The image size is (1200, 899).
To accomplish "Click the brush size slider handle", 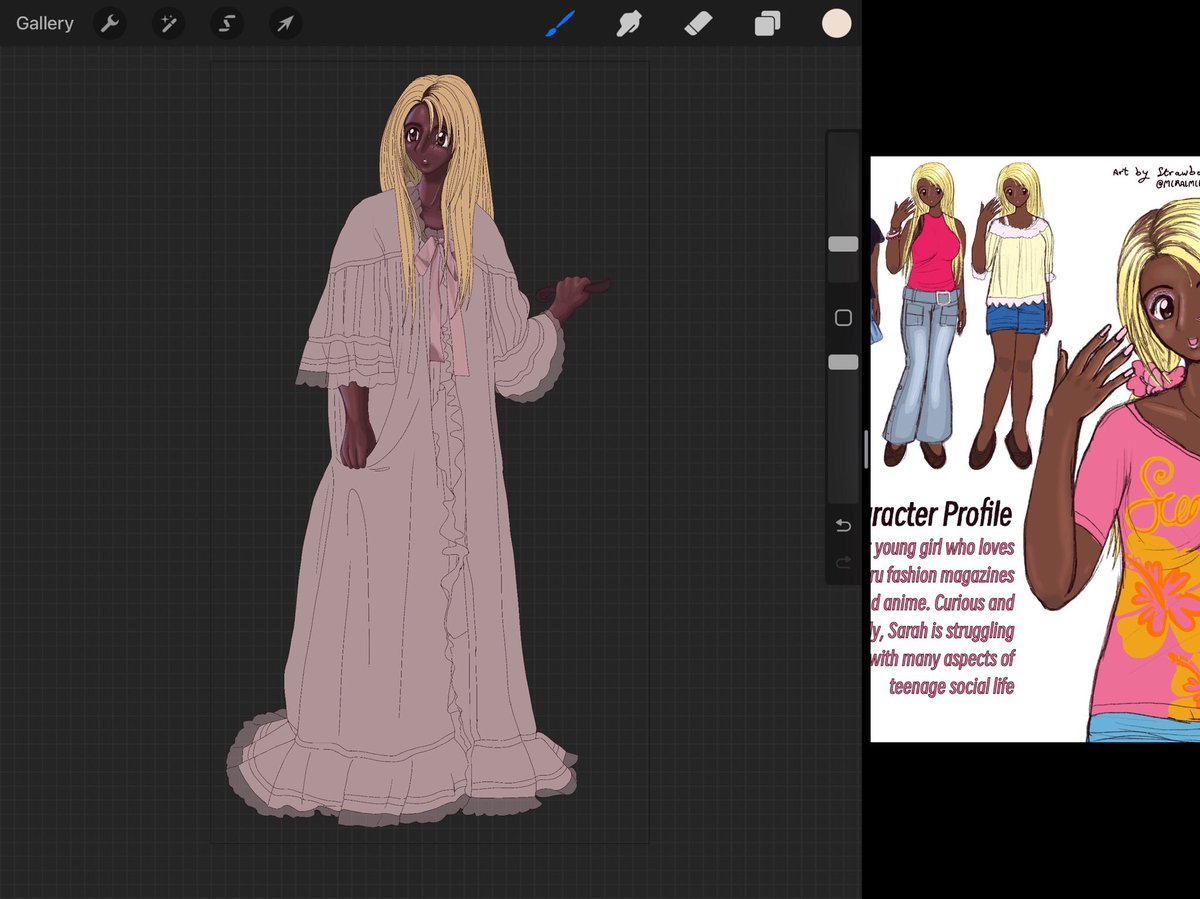I will click(843, 244).
